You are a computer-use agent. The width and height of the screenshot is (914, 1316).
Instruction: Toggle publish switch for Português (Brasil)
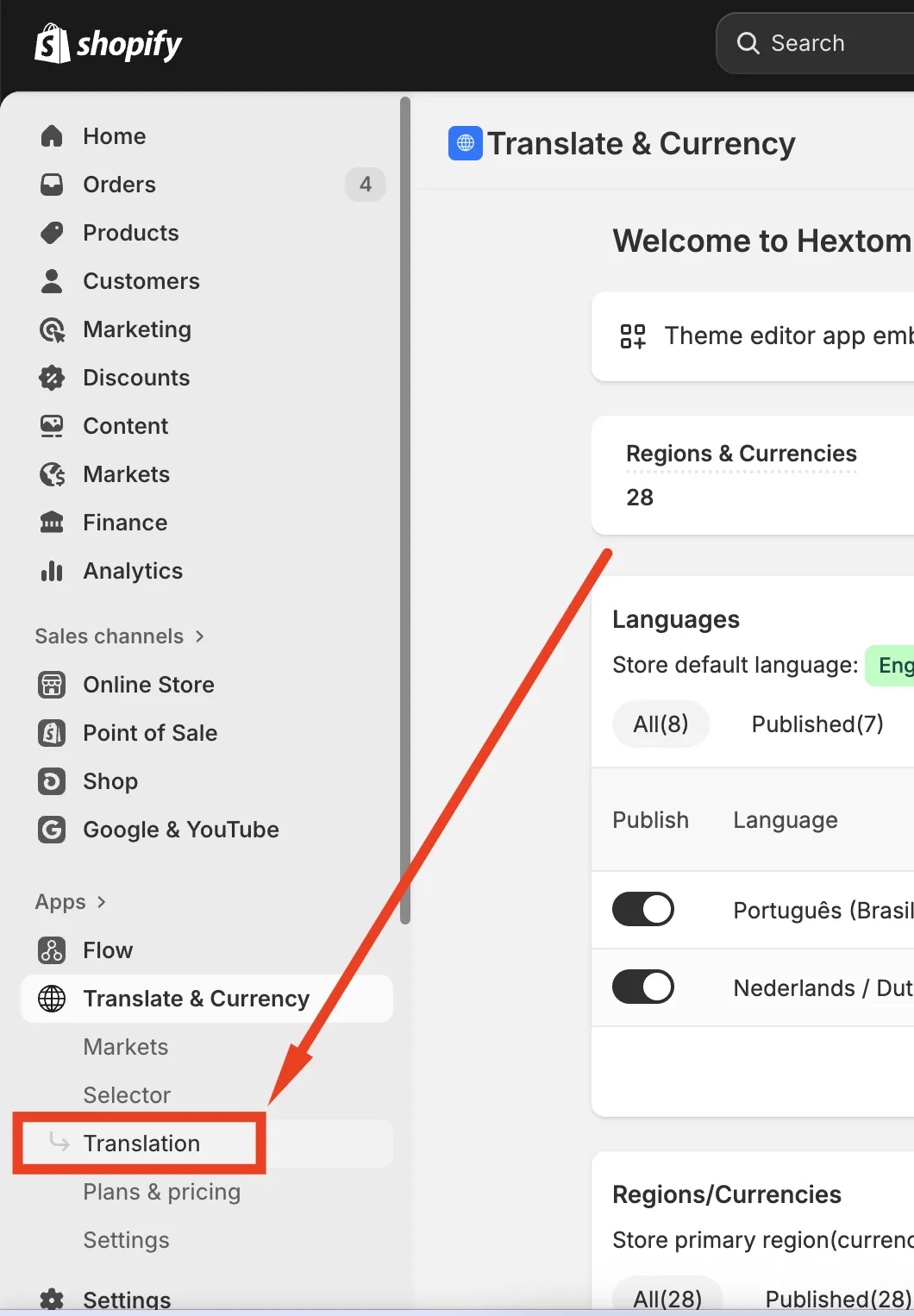643,909
